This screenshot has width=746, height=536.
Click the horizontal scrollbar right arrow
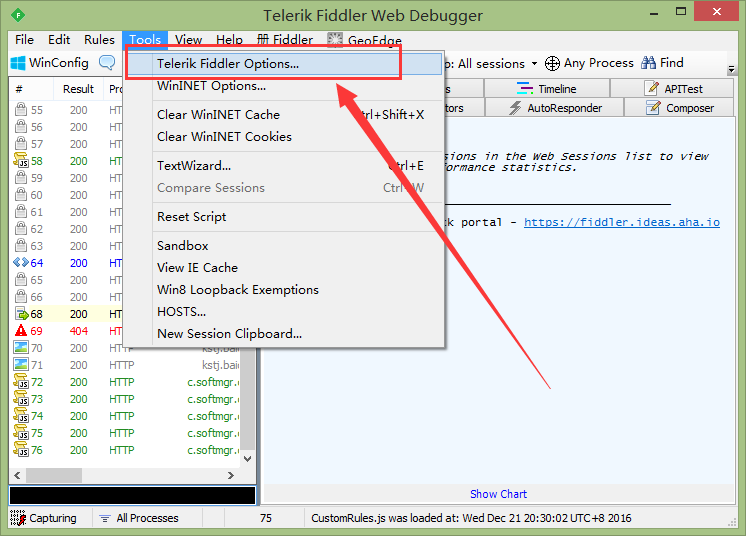coord(231,475)
